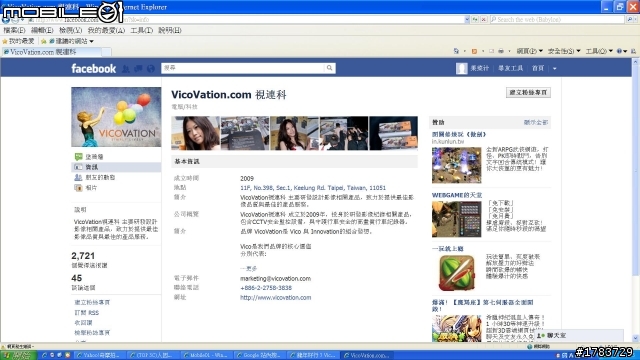Image resolution: width=640 pixels, height=360 pixels.
Task: Click the phone number +886-2-2758-3838
Action: (266, 288)
